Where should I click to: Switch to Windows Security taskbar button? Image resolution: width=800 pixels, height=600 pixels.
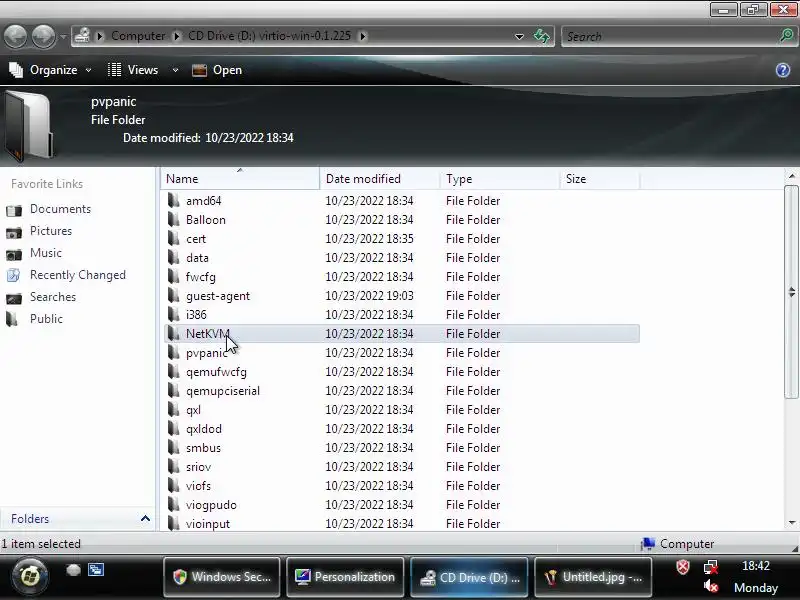(222, 577)
